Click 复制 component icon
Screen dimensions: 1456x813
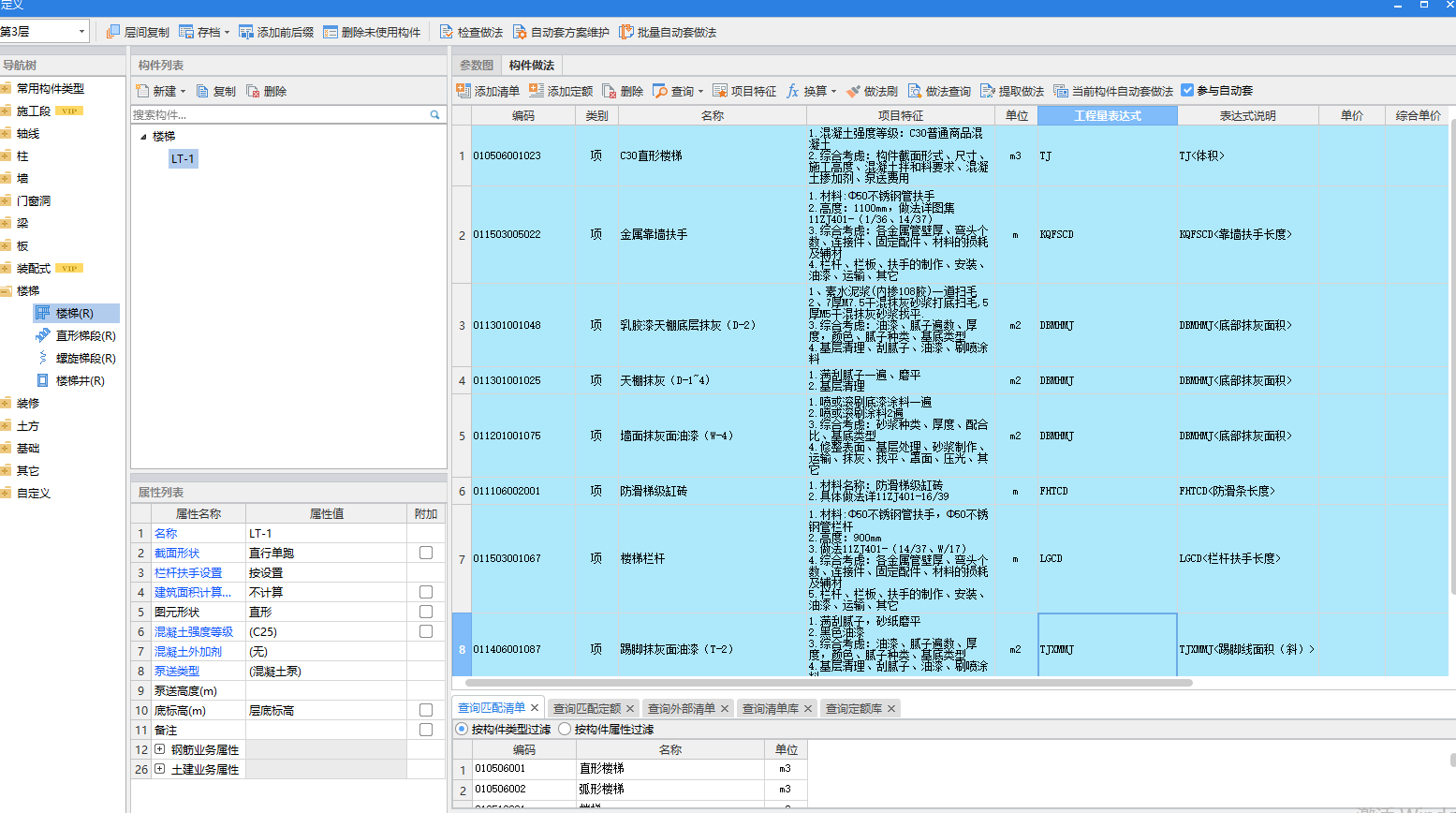click(x=202, y=91)
